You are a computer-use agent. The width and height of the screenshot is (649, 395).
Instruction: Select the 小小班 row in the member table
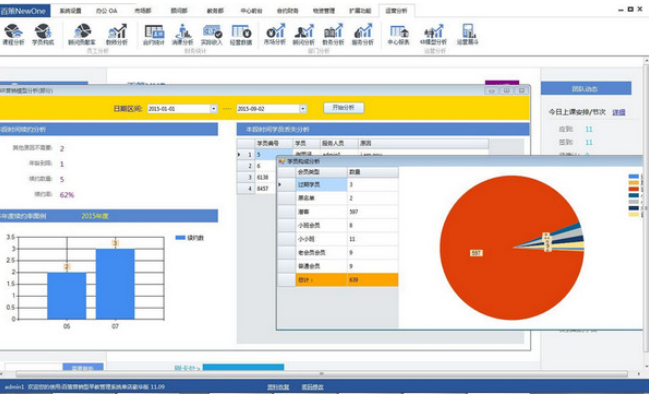pos(338,239)
